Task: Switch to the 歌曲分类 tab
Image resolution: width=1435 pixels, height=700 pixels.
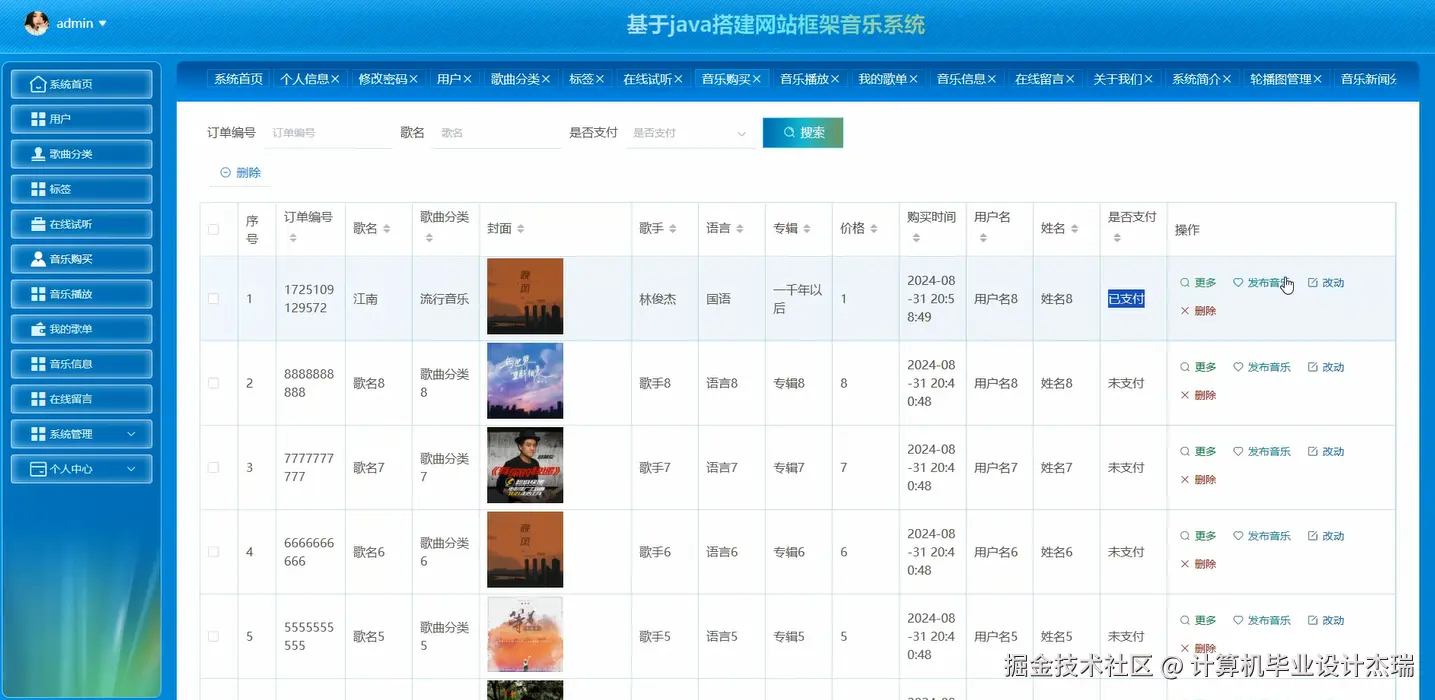Action: coord(521,79)
